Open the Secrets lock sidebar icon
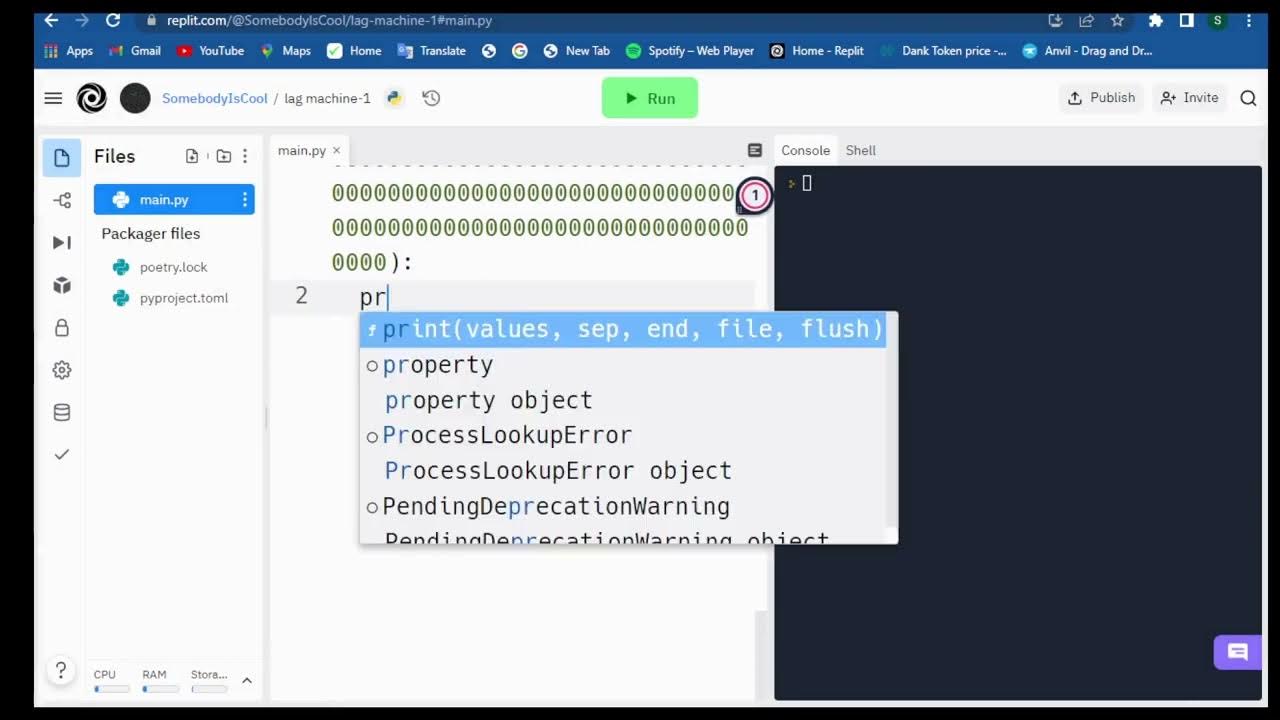1280x720 pixels. (x=62, y=328)
